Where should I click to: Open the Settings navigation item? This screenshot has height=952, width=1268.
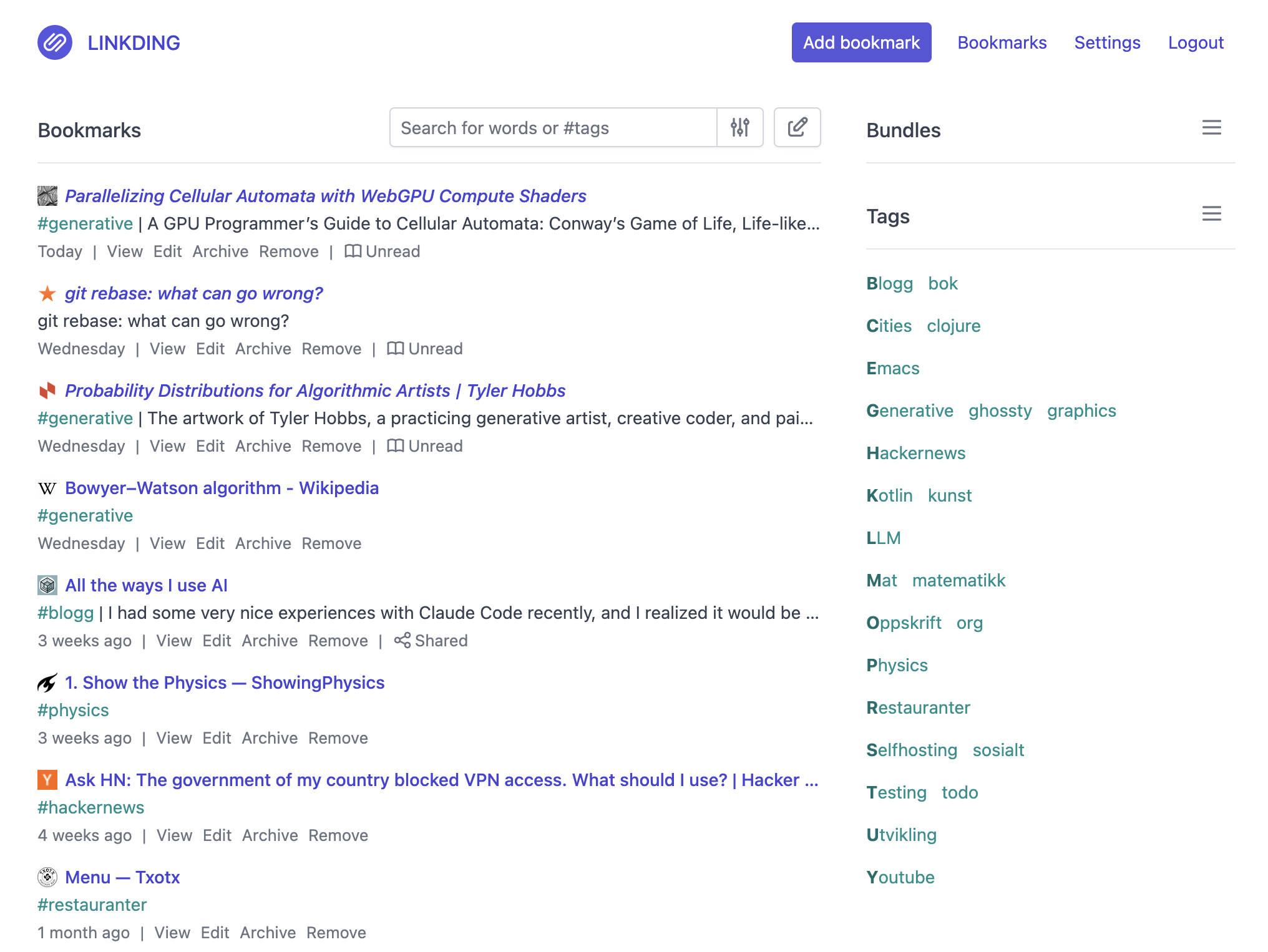click(1107, 42)
